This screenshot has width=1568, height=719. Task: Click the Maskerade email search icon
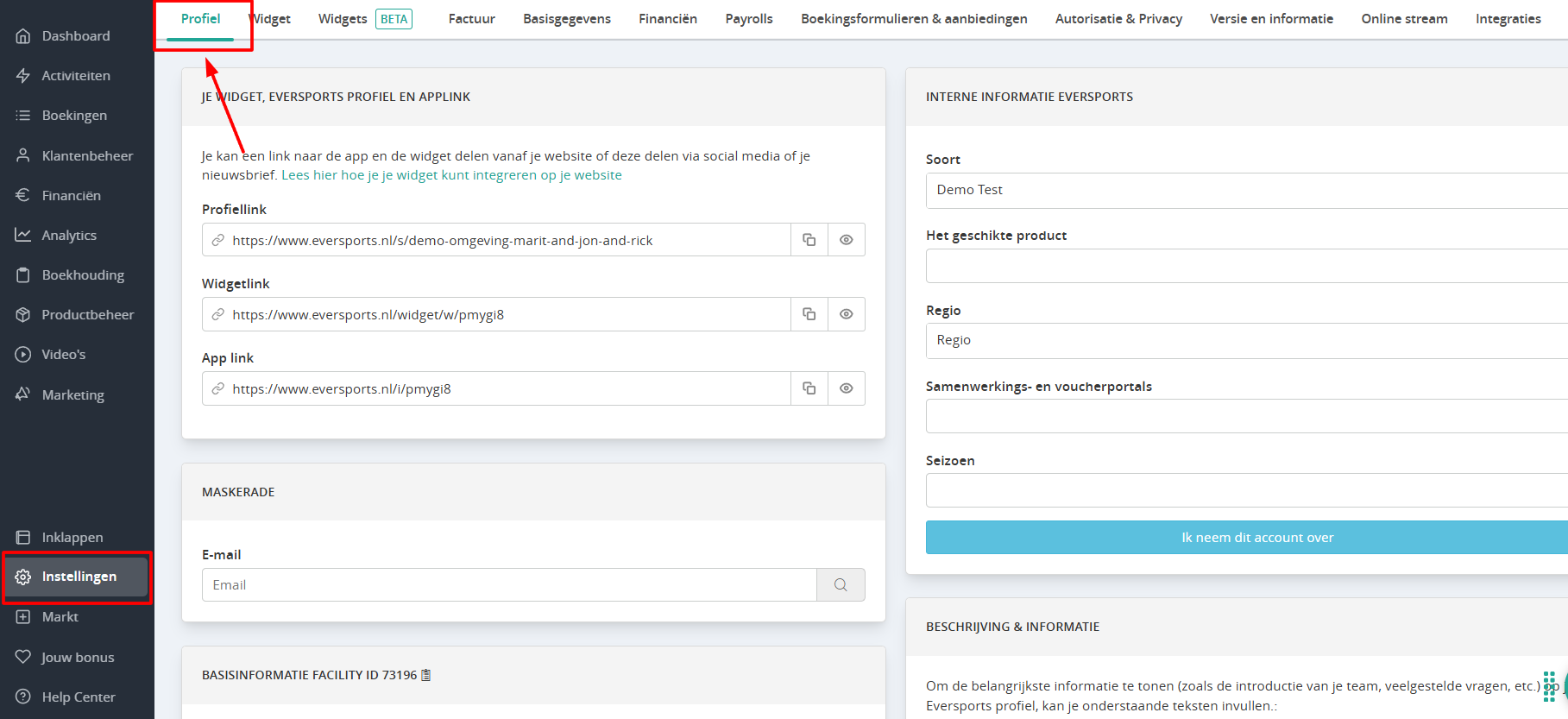tap(841, 584)
